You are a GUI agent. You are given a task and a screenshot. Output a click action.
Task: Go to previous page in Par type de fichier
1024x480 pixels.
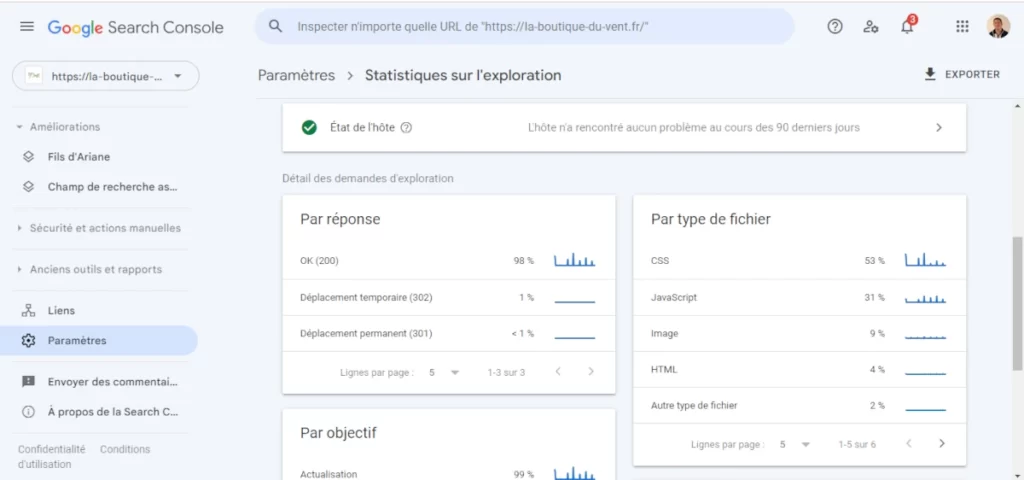[908, 443]
